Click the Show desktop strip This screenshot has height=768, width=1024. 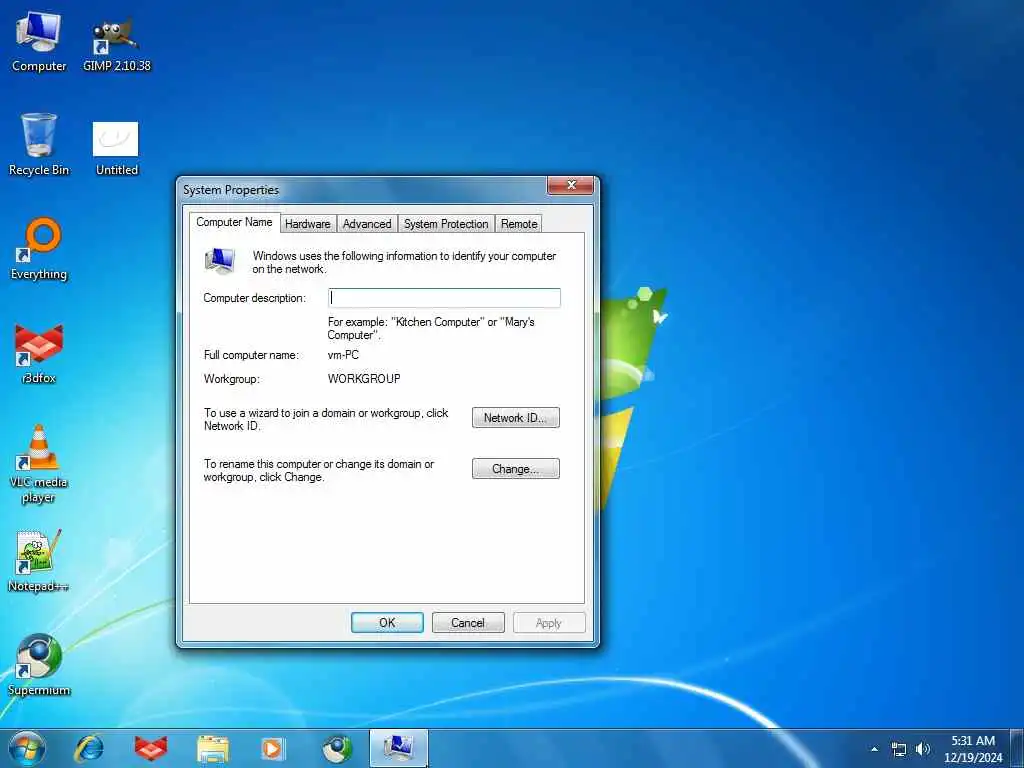coord(1017,748)
